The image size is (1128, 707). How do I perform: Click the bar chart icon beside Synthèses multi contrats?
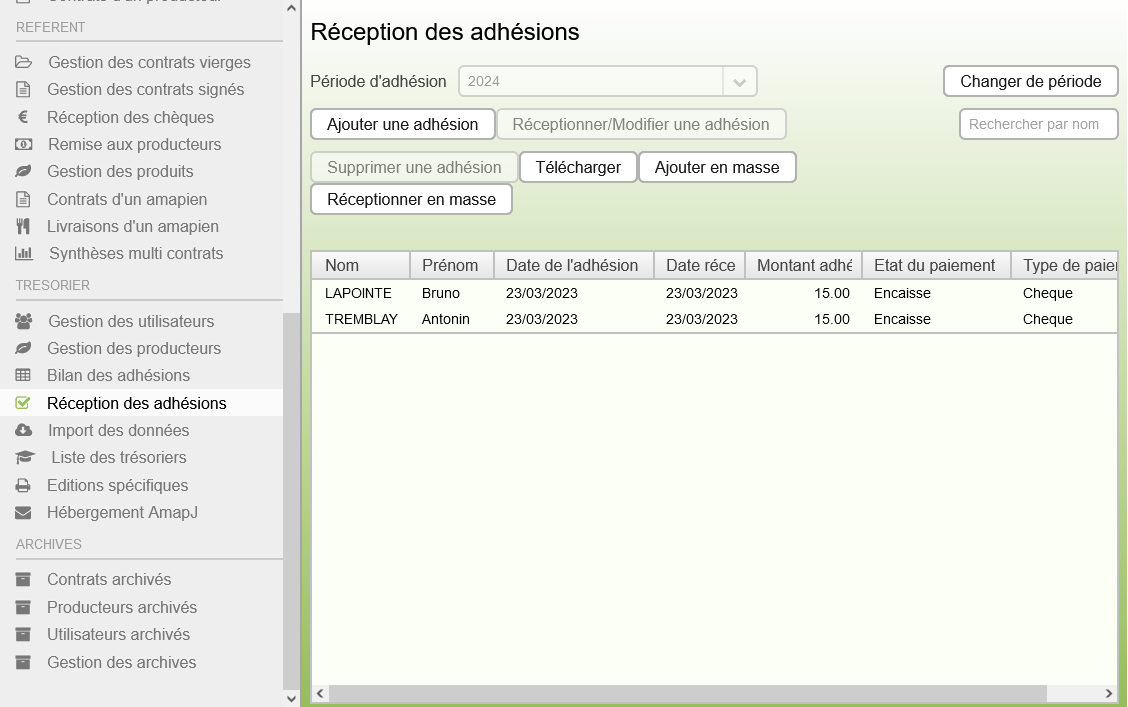pos(24,253)
